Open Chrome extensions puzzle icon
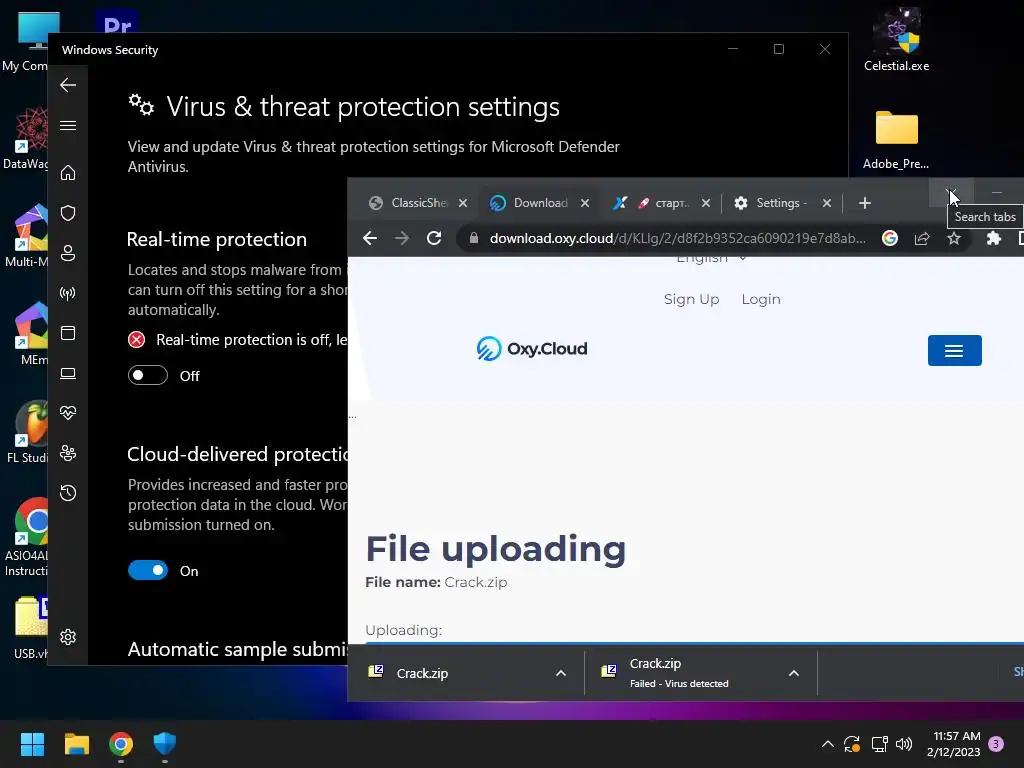Screen dimensions: 1024x768 coord(993,238)
